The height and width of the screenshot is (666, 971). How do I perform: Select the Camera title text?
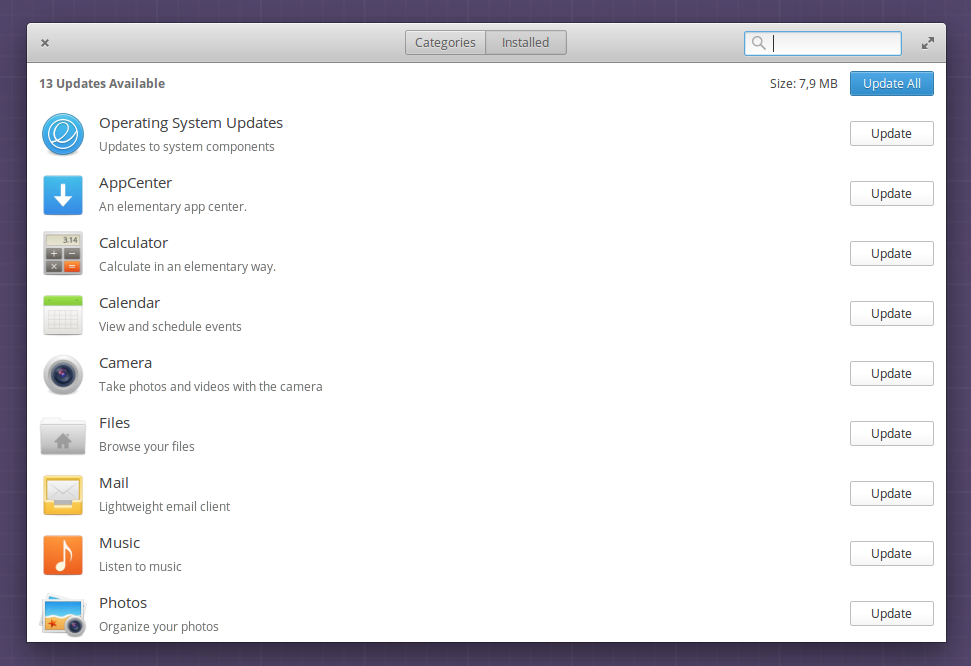click(x=125, y=363)
